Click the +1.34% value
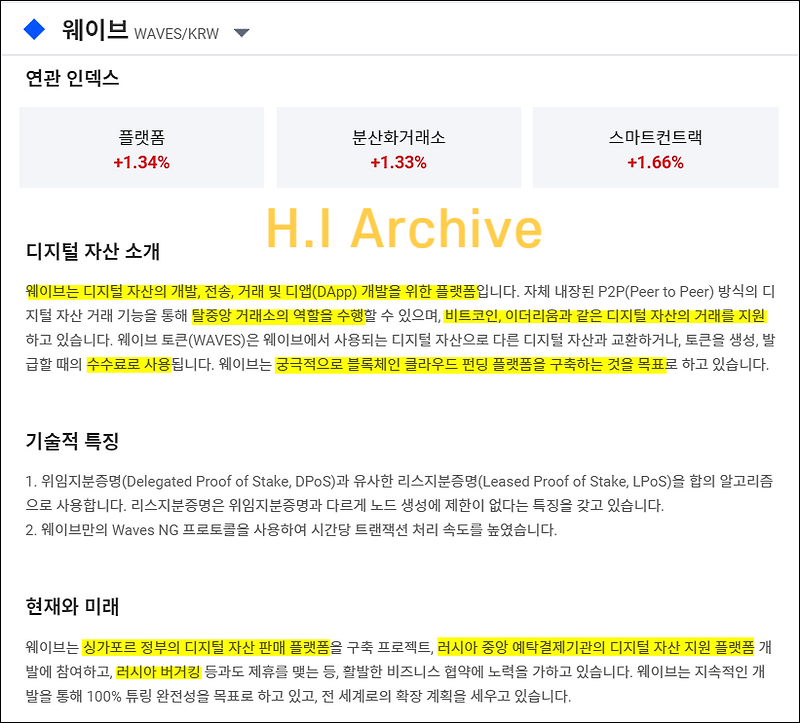800x723 pixels. [142, 162]
